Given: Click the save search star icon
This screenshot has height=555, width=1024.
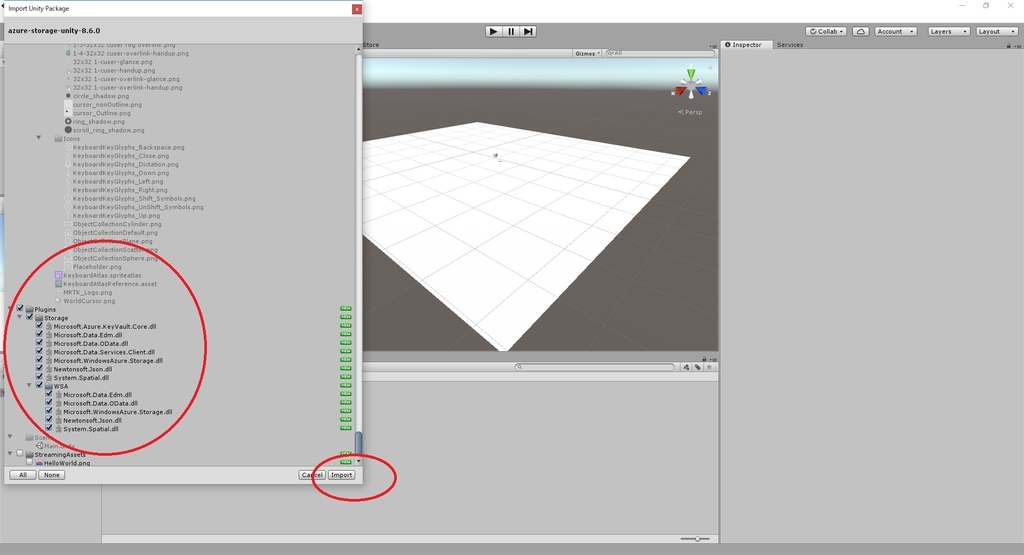Looking at the screenshot, I should 709,367.
